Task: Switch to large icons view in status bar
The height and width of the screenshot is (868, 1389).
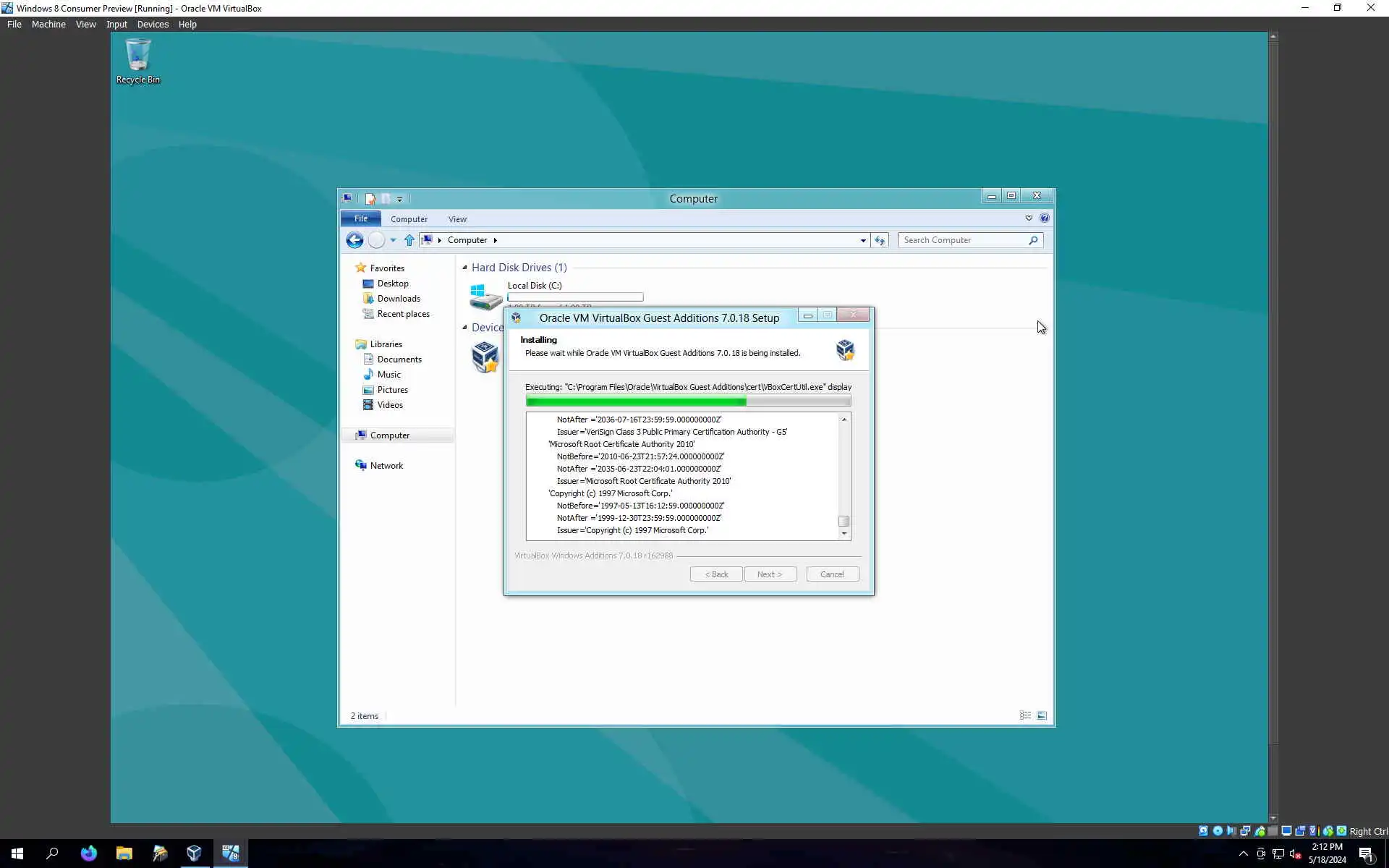Action: (1042, 715)
